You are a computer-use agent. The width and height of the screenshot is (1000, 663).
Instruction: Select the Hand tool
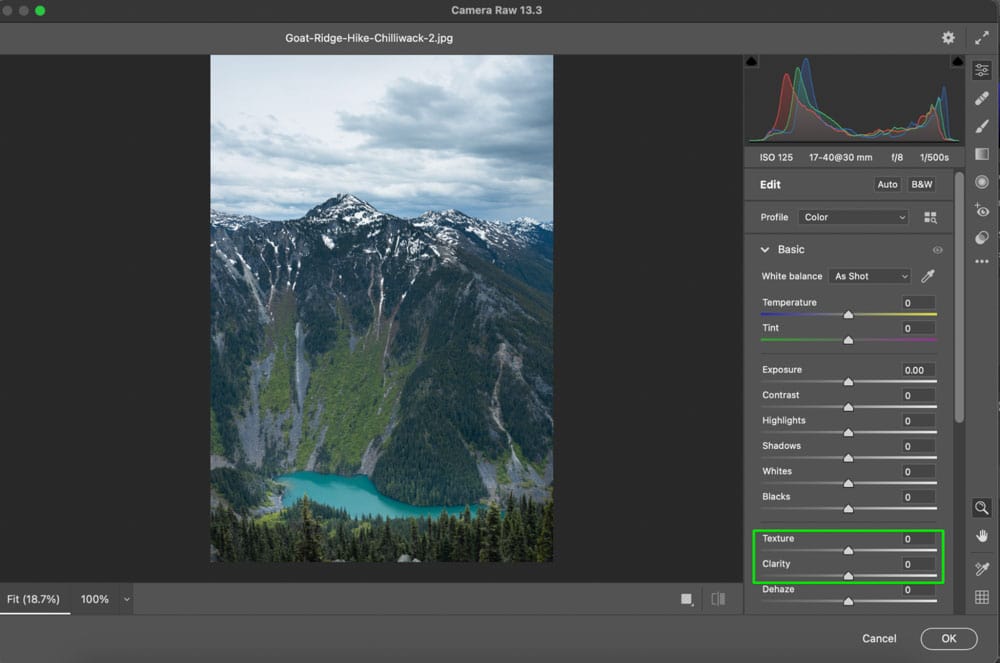[982, 537]
